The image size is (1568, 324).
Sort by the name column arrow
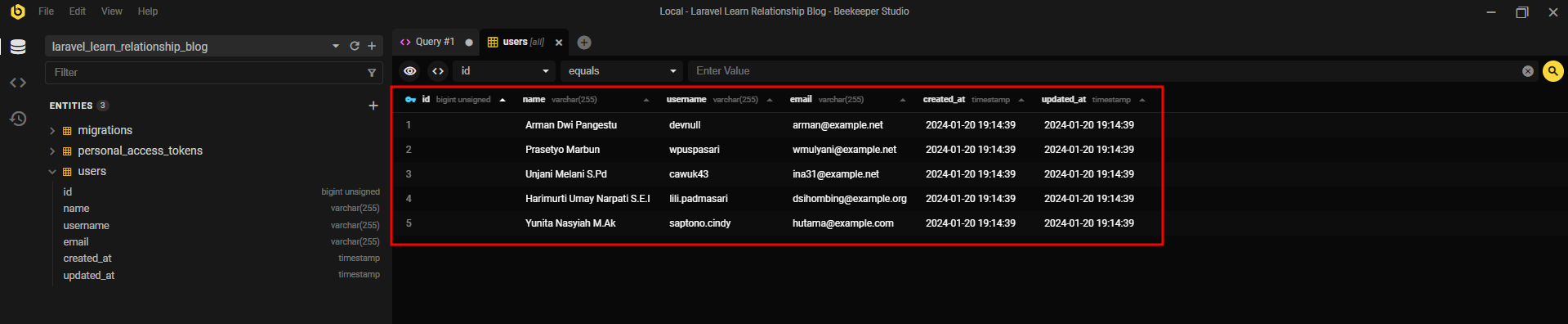click(646, 100)
